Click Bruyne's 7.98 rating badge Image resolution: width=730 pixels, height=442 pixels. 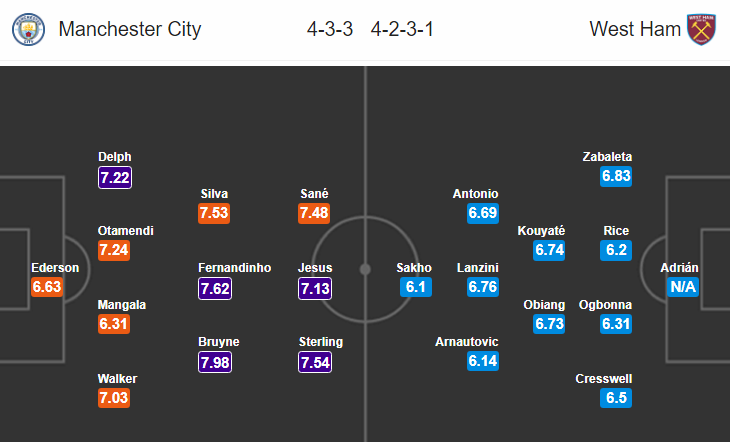215,362
